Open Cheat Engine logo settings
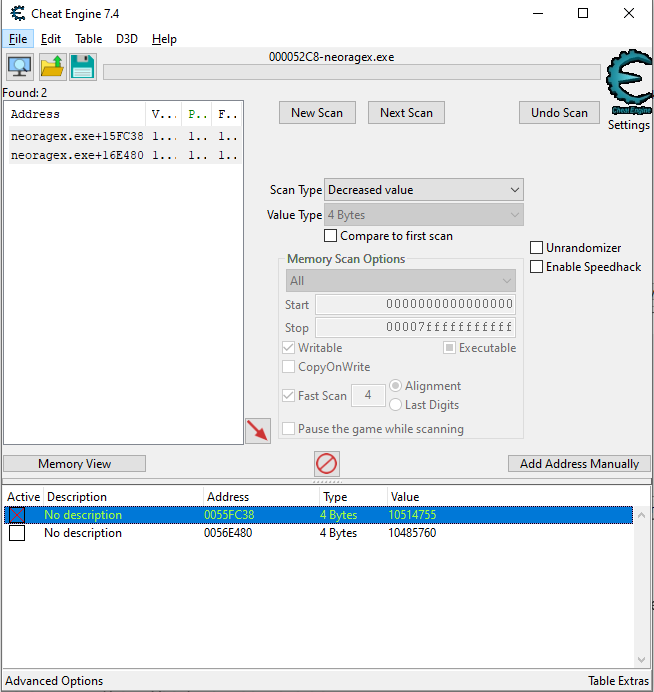The height and width of the screenshot is (692, 654). point(629,82)
